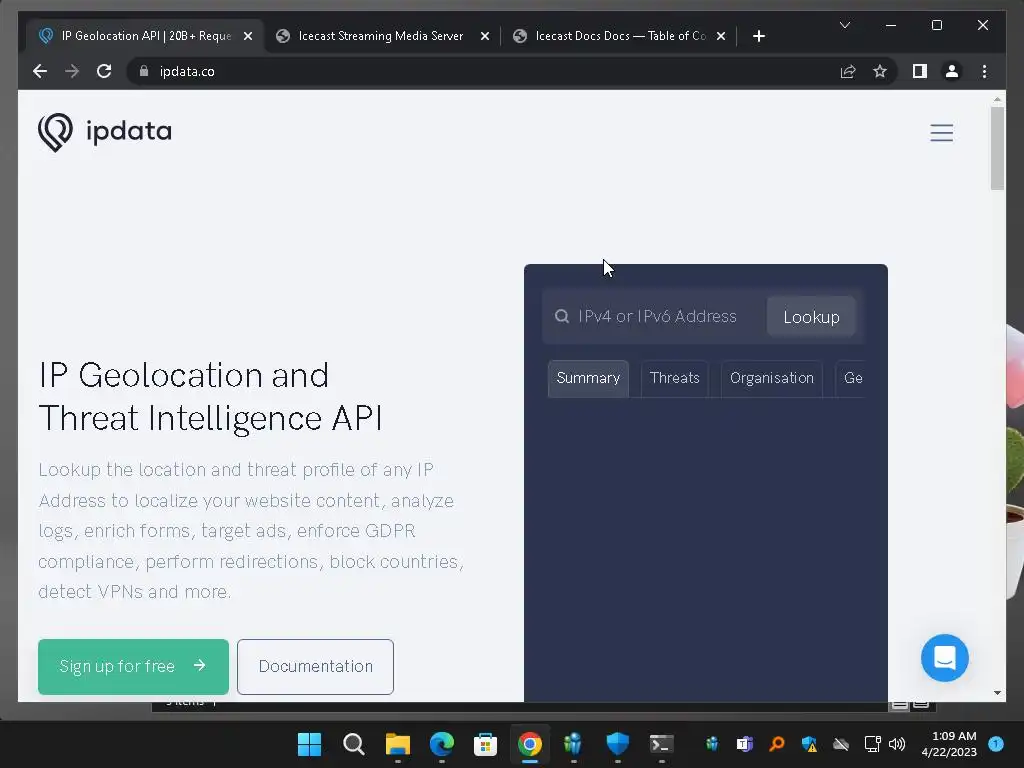View site info via the padlock icon
Screen dimensions: 1024x768
tap(144, 71)
